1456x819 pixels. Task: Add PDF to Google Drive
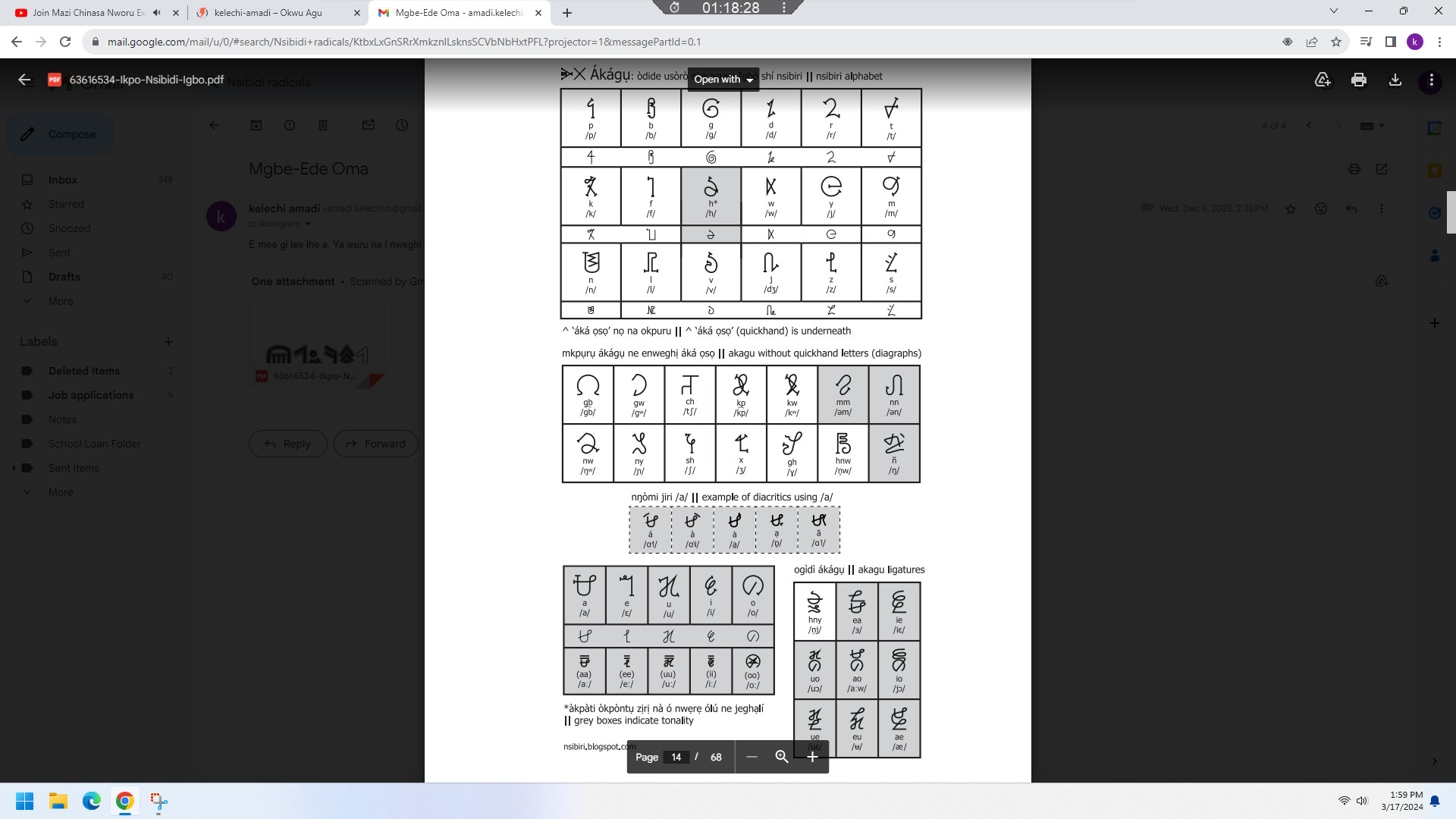(1323, 80)
